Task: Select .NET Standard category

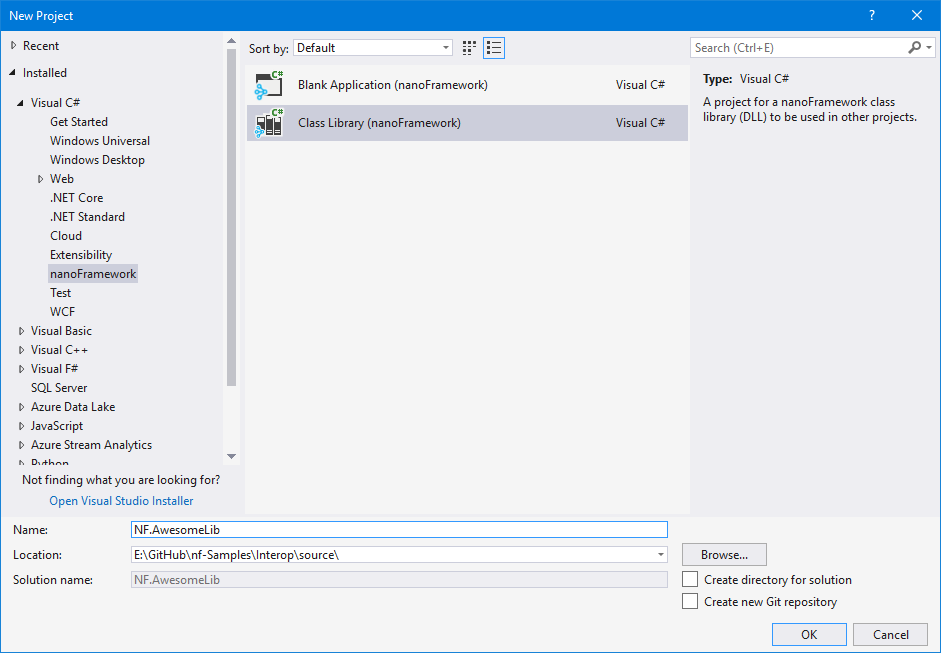Action: coord(87,217)
